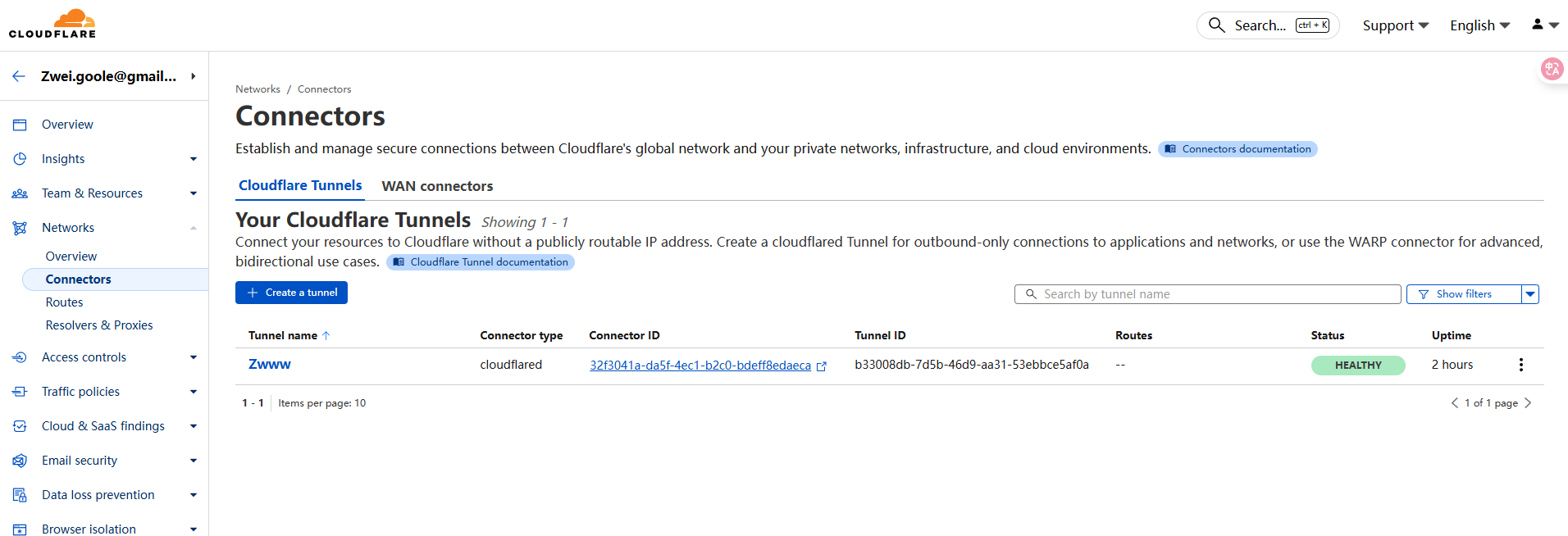Switch to the Cloudflare Tunnels tab

(x=300, y=185)
